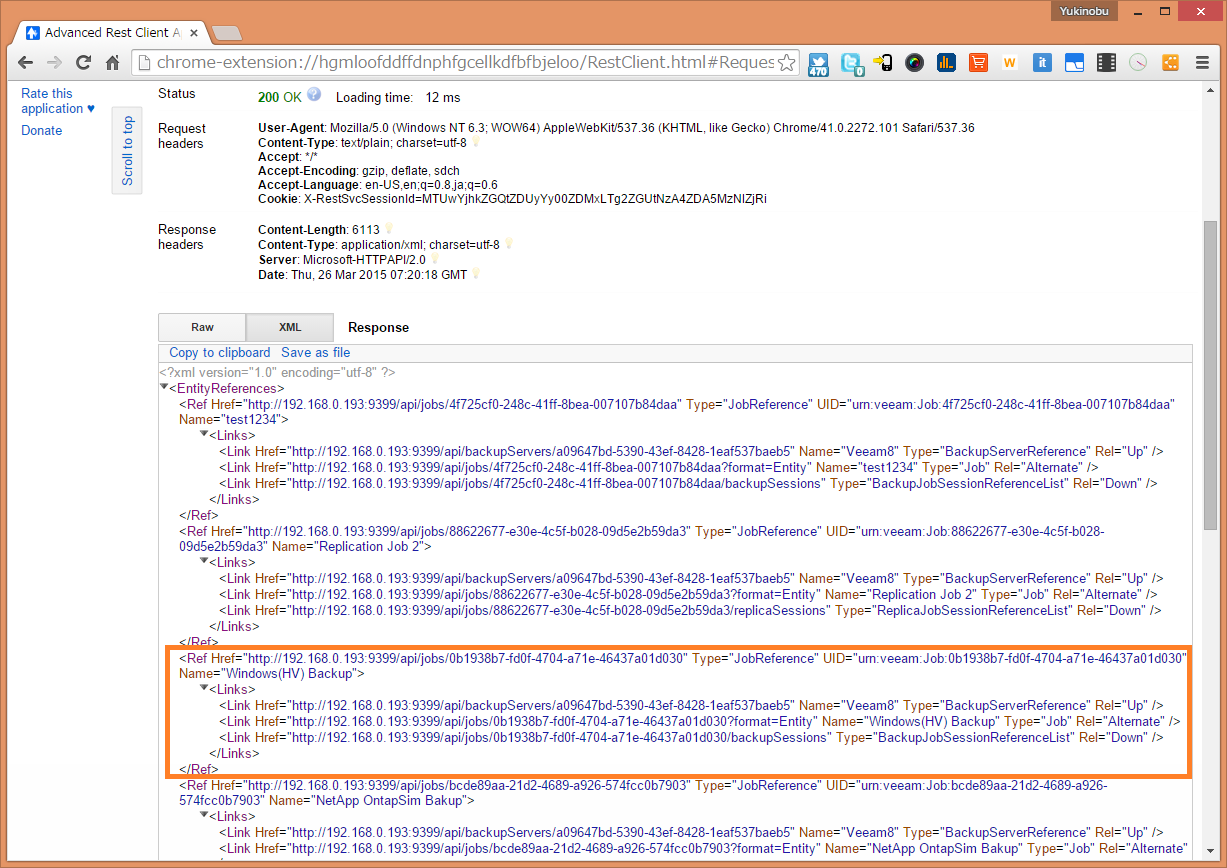Open the dark blue bar chart extension
Viewport: 1227px width, 868px height.
(x=946, y=63)
